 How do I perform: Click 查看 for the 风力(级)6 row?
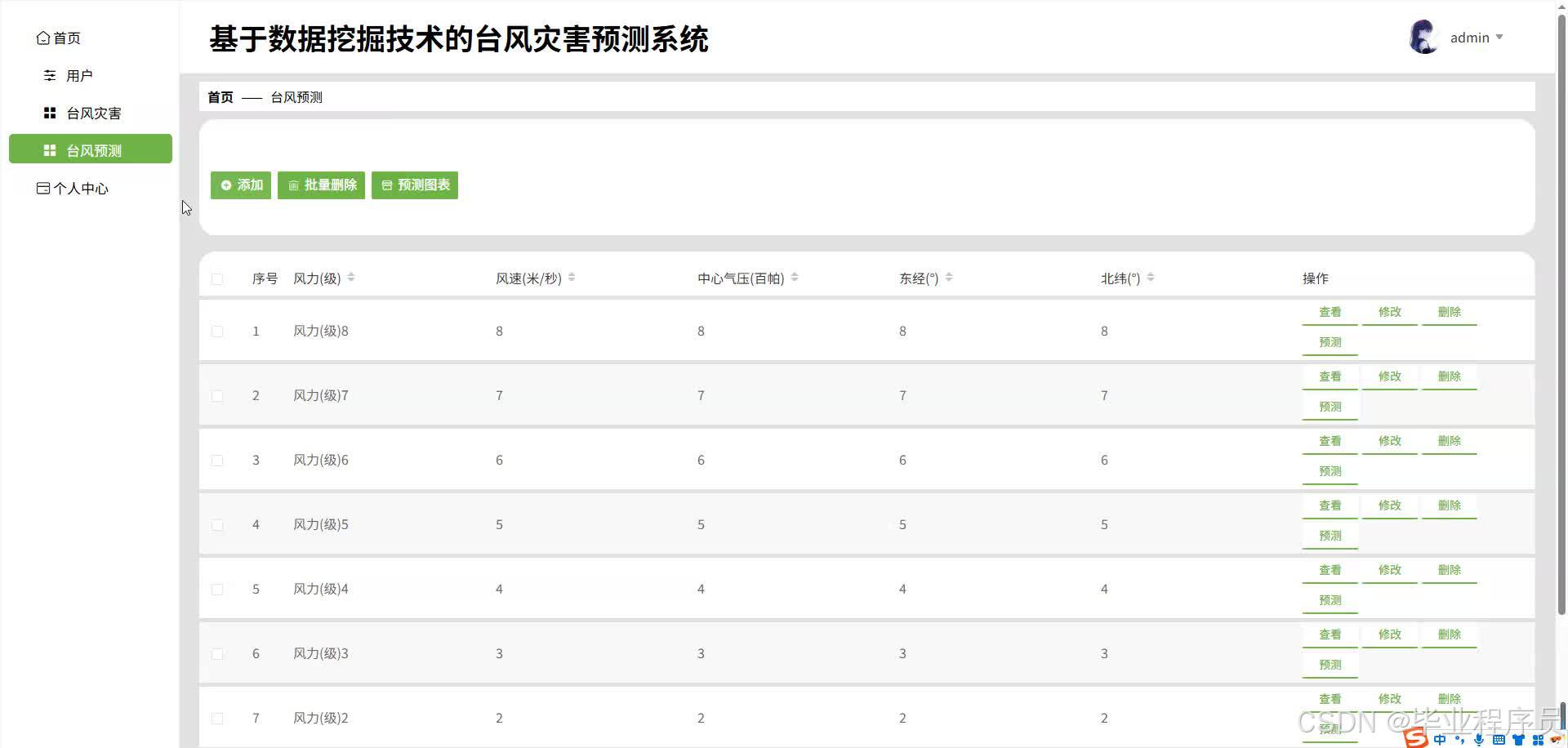pos(1330,441)
